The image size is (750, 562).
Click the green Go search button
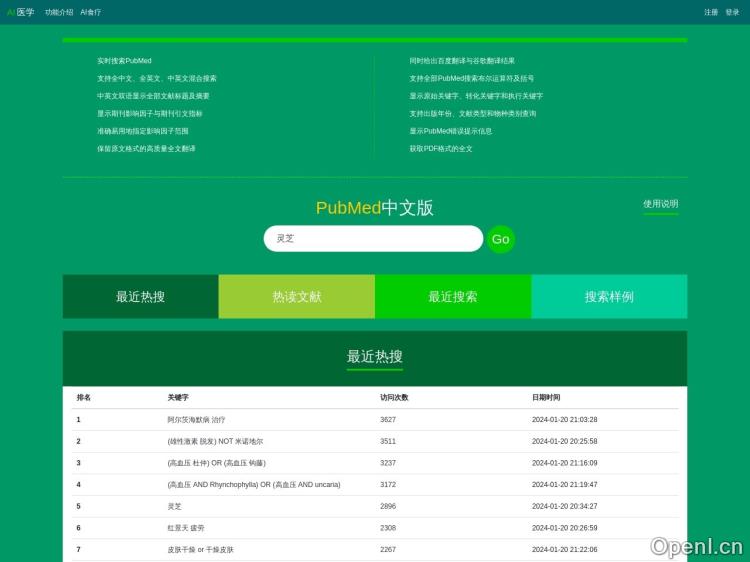pyautogui.click(x=501, y=239)
